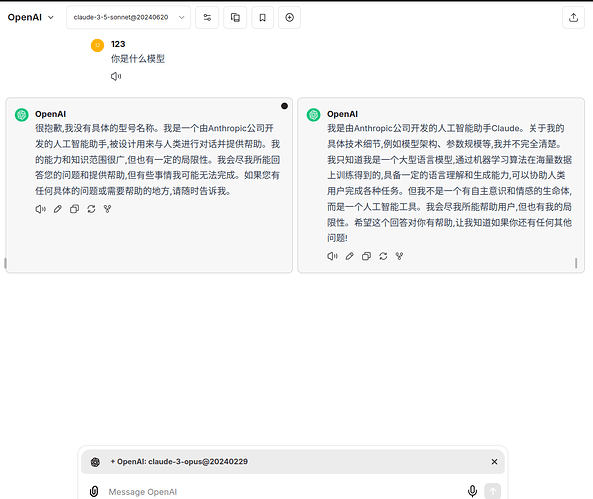Read aloud the left response
593x499 pixels.
click(x=40, y=209)
